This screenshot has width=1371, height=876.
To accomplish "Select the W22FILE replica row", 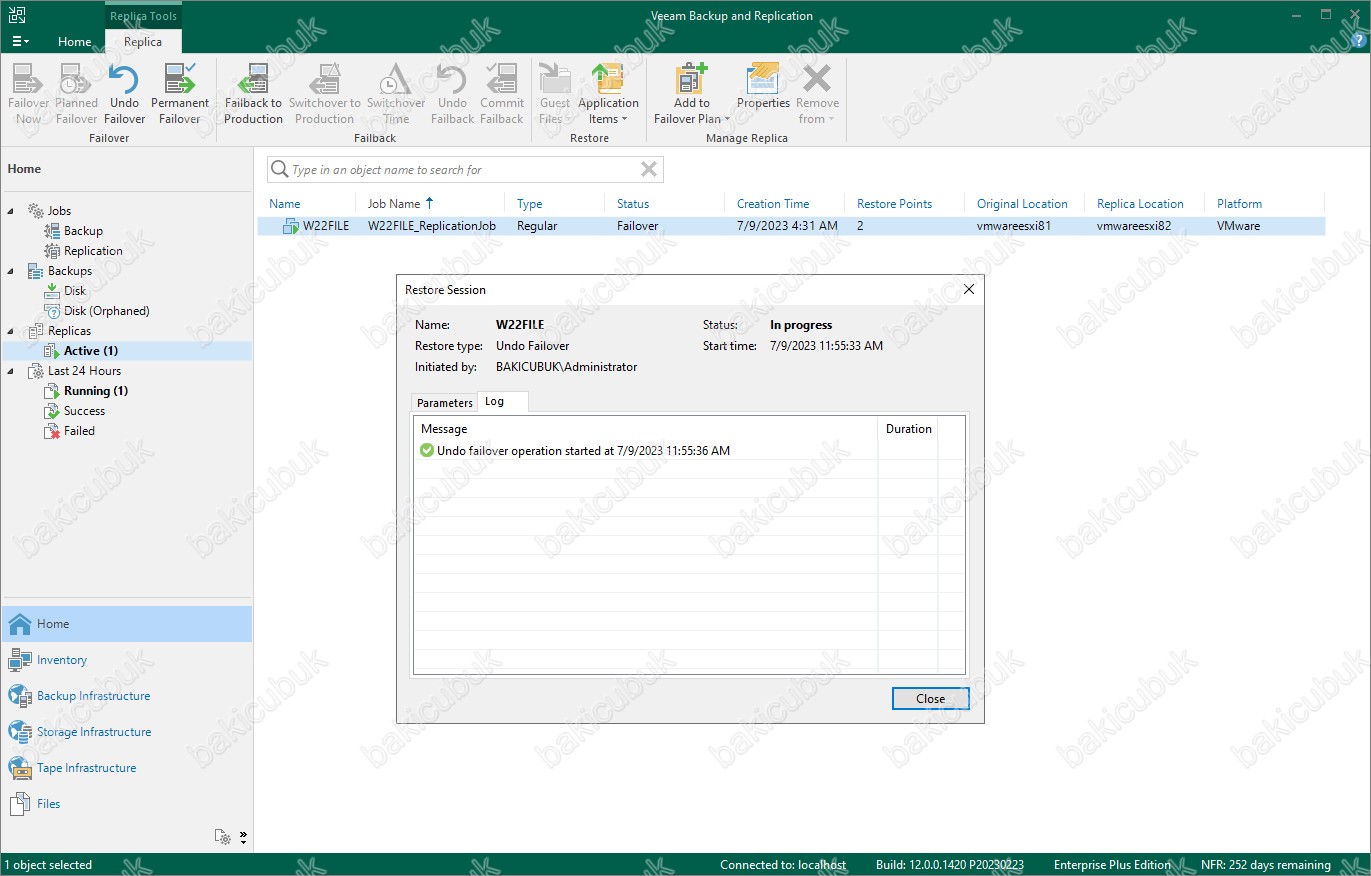I will coord(791,226).
